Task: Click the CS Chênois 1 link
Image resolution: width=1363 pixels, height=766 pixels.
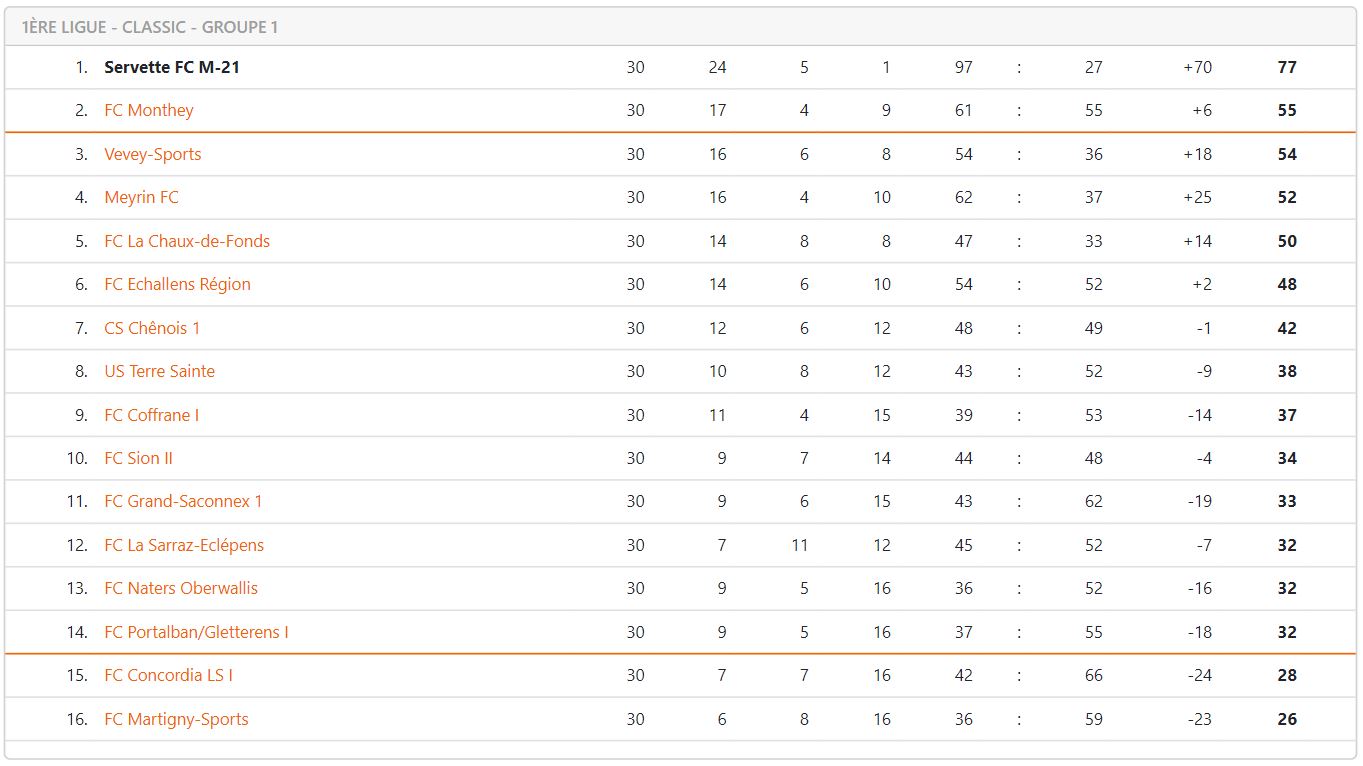Action: point(152,328)
